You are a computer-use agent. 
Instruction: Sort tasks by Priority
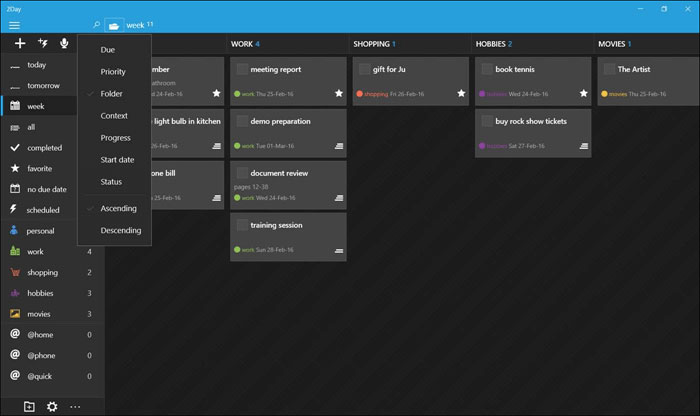[113, 72]
